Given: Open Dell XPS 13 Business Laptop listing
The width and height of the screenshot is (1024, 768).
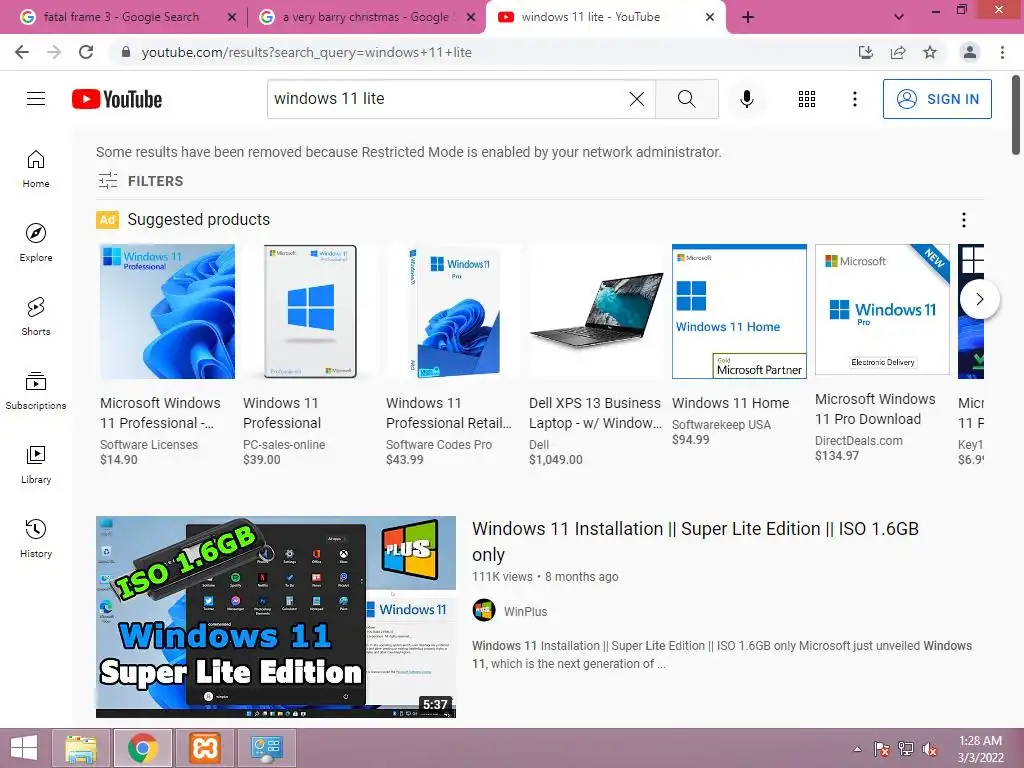Looking at the screenshot, I should coord(595,413).
